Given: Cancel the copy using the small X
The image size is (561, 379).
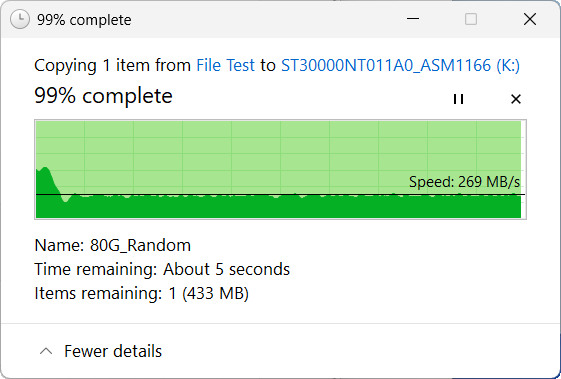Looking at the screenshot, I should [516, 99].
